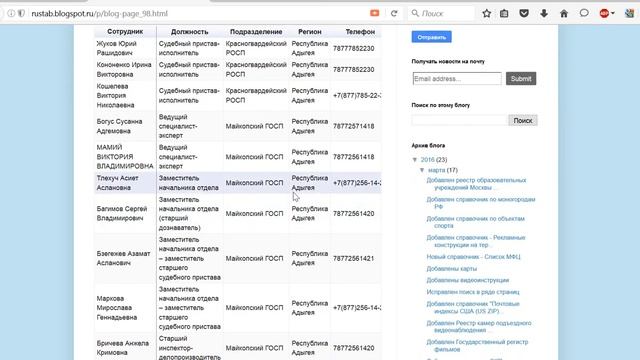Select the Бзегежев Азамат Асланович cell

[125, 258]
